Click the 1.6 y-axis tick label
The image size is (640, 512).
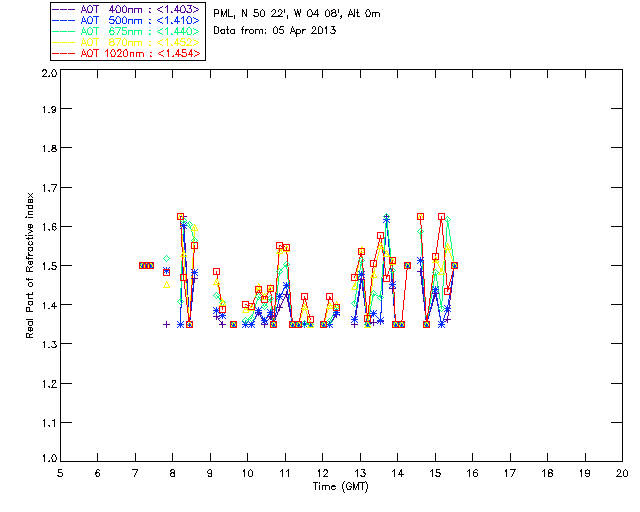tap(49, 227)
